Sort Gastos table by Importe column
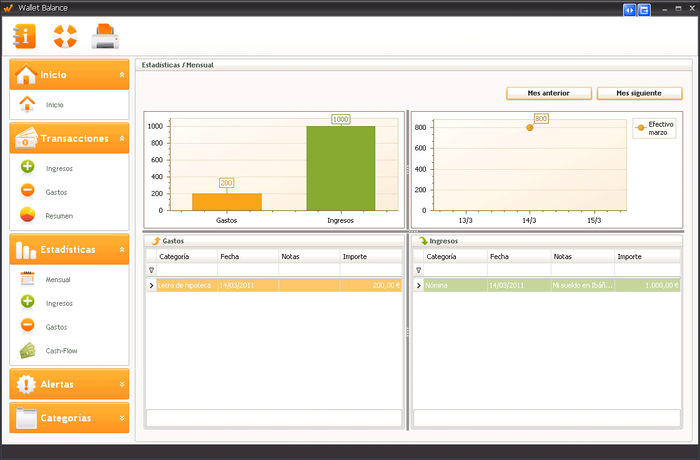Image resolution: width=700 pixels, height=460 pixels. 370,257
